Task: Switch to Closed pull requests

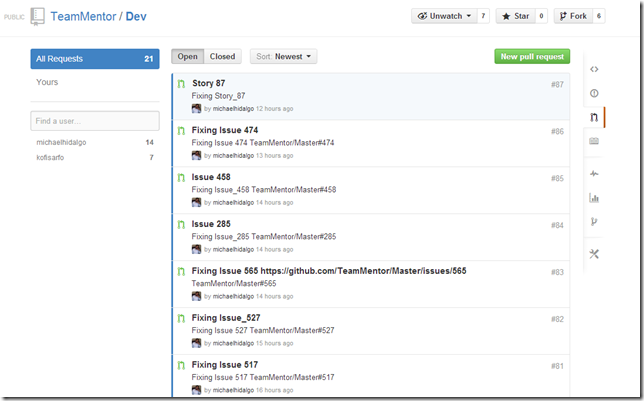Action: click(222, 57)
